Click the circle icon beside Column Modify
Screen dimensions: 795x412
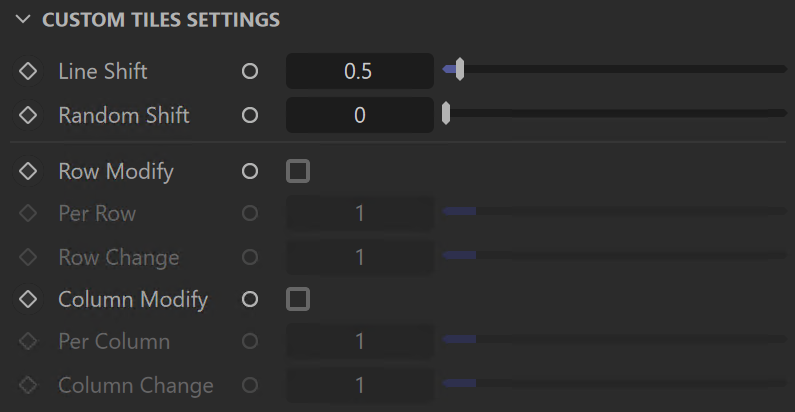pos(250,299)
